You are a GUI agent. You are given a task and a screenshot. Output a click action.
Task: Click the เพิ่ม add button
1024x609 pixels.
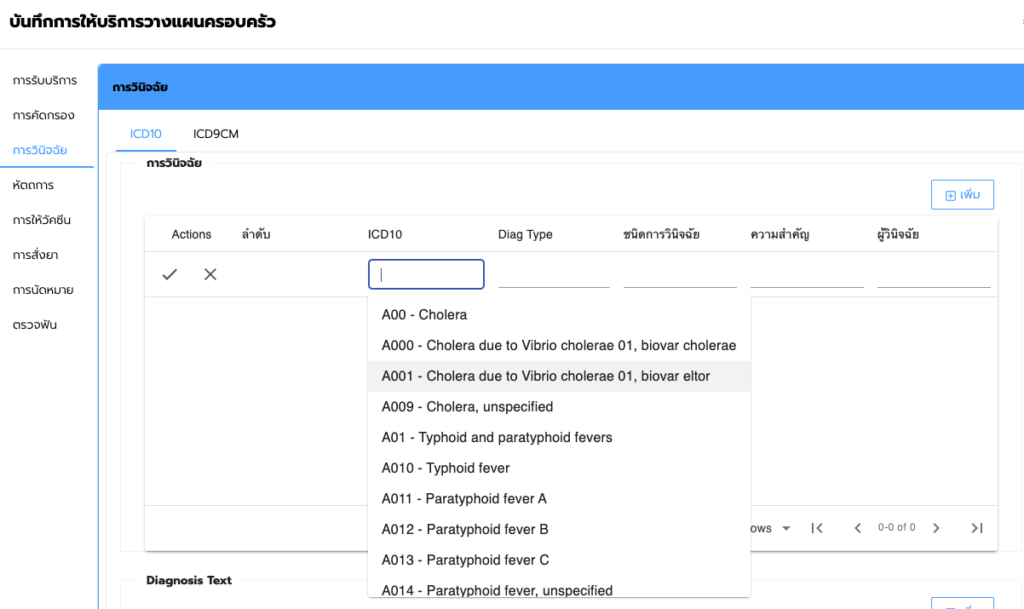coord(962,195)
